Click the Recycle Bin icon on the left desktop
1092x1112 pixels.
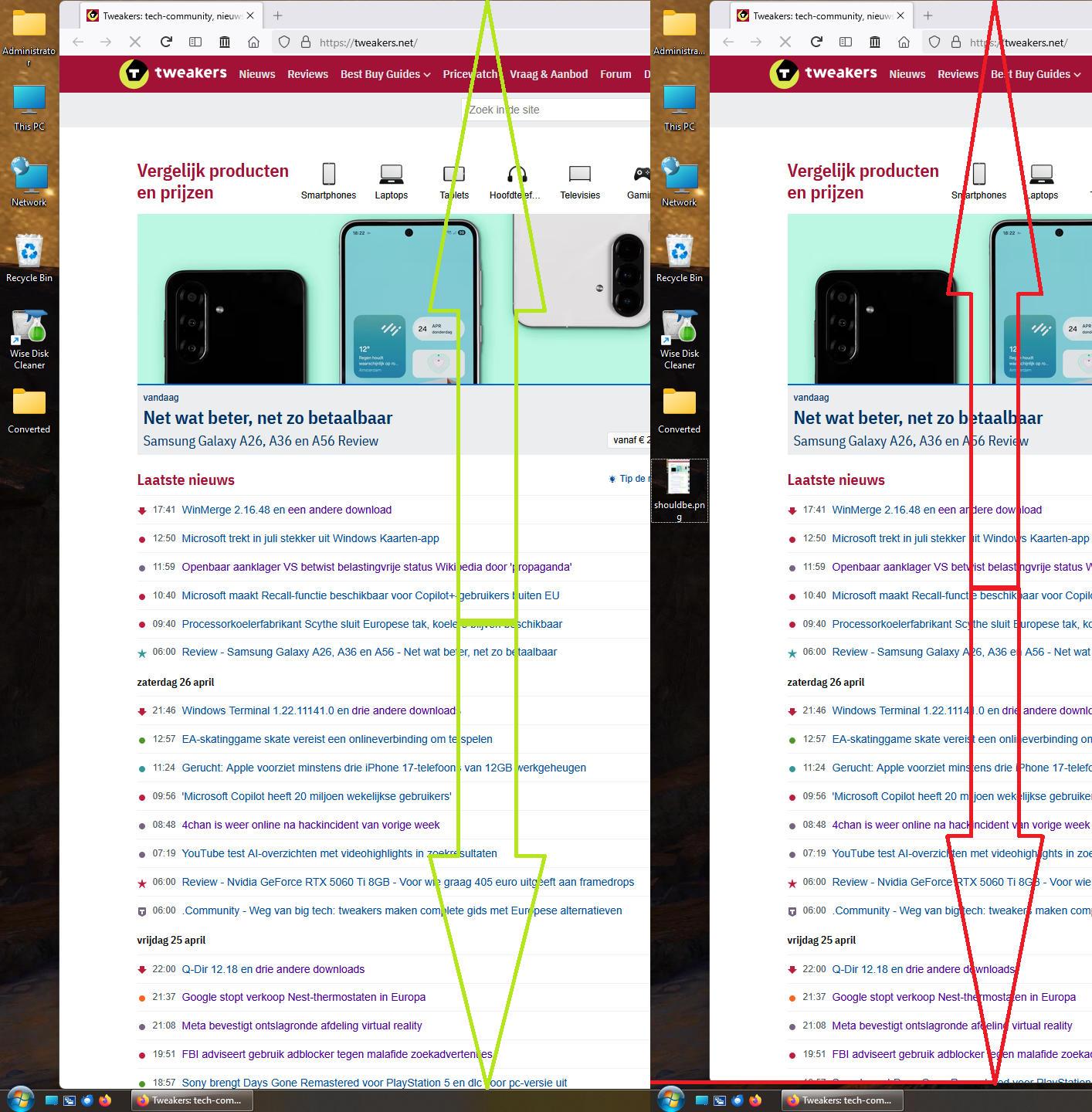click(x=29, y=258)
